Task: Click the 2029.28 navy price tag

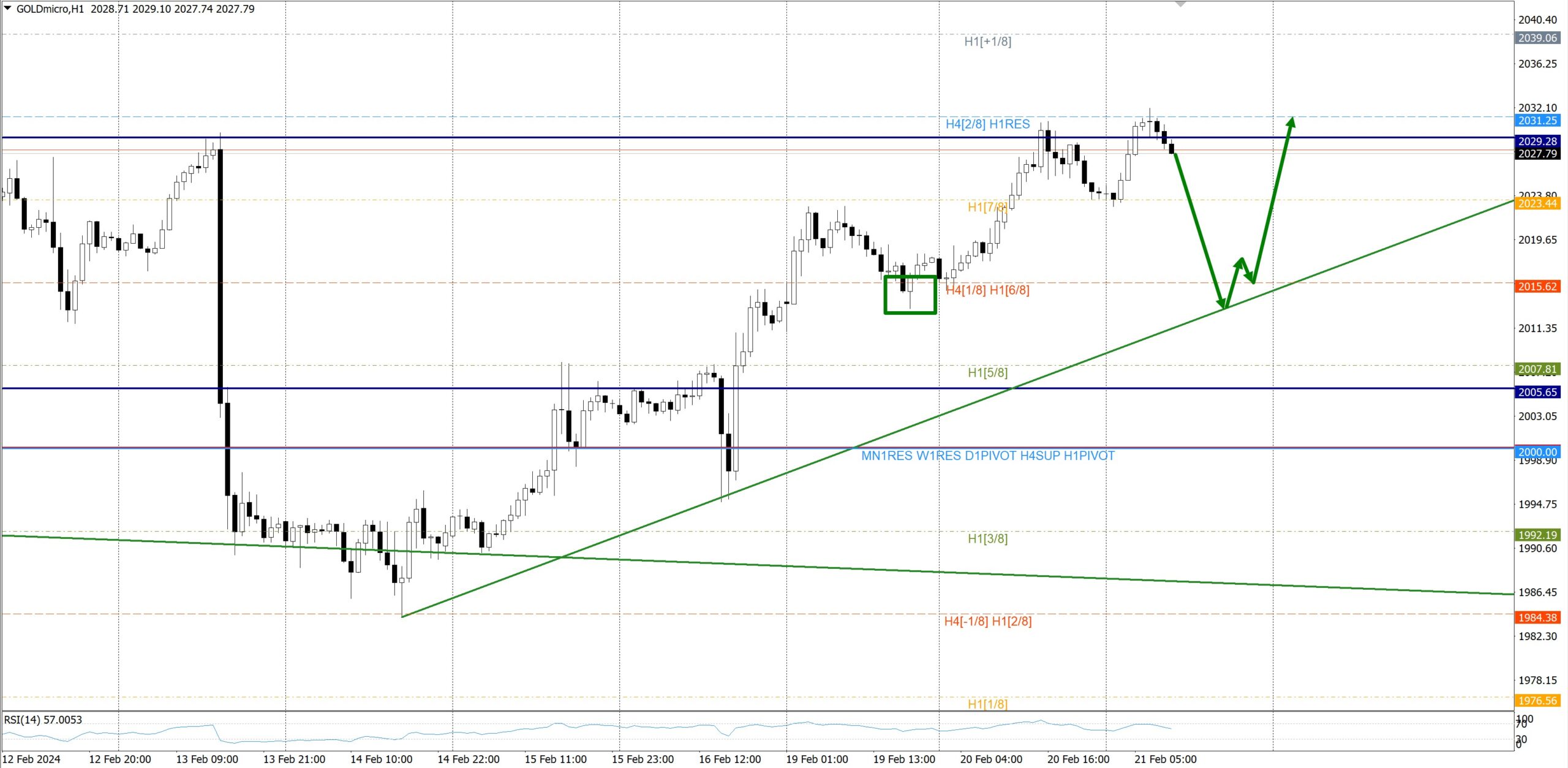Action: pos(1537,141)
